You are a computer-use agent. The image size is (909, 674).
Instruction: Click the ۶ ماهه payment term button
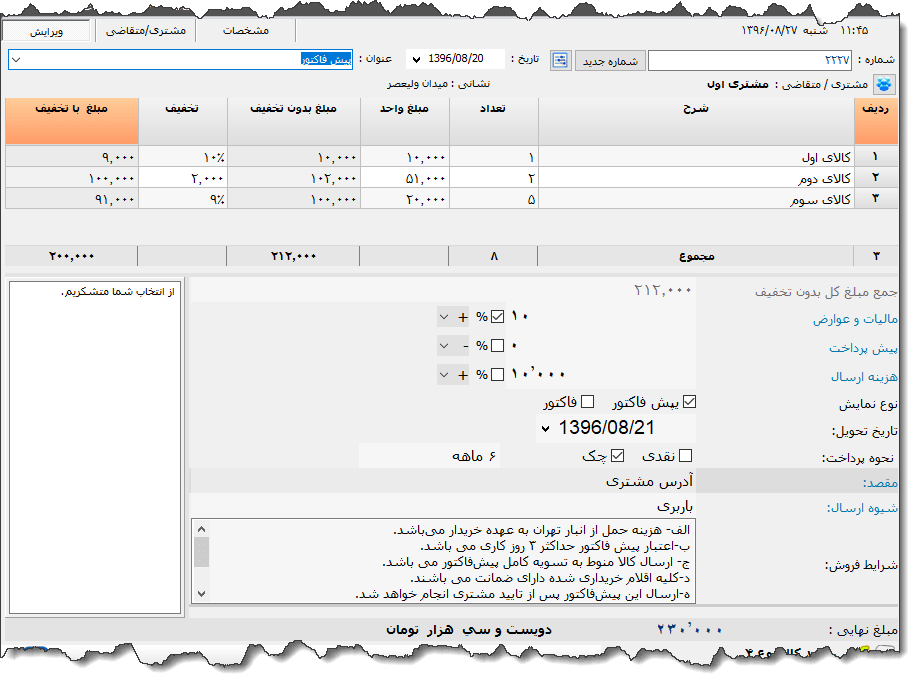point(475,455)
